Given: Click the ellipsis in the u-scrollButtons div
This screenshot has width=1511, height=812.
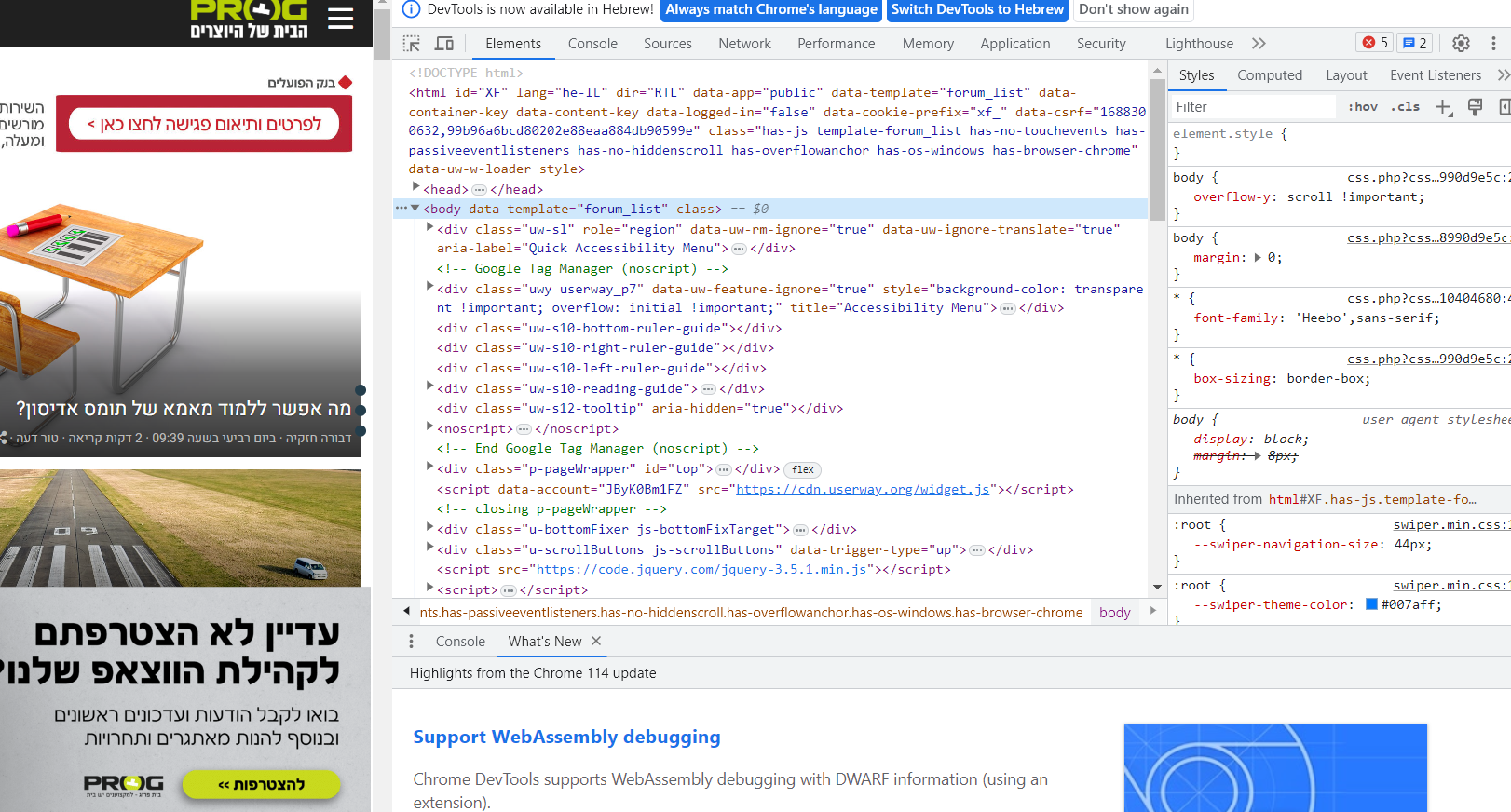Looking at the screenshot, I should pos(977,550).
